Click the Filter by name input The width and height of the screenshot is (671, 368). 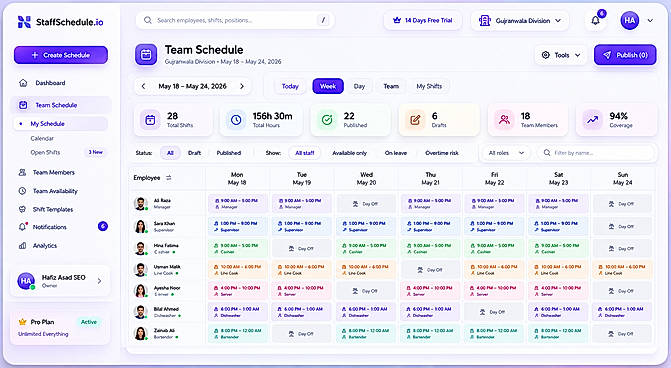click(x=596, y=153)
